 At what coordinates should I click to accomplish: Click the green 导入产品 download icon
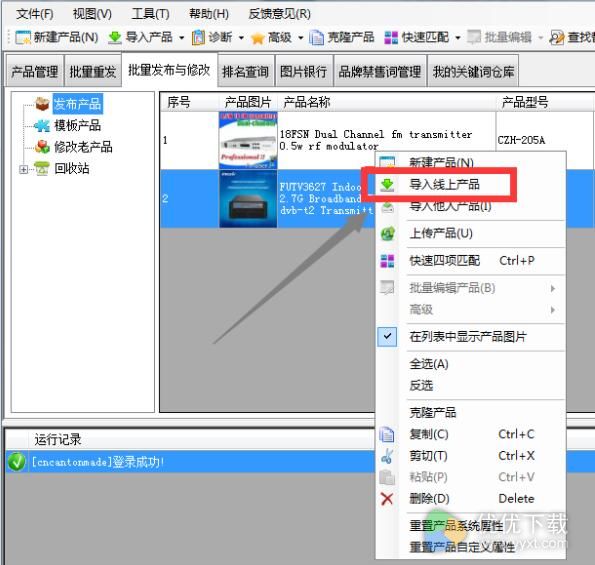coord(114,37)
